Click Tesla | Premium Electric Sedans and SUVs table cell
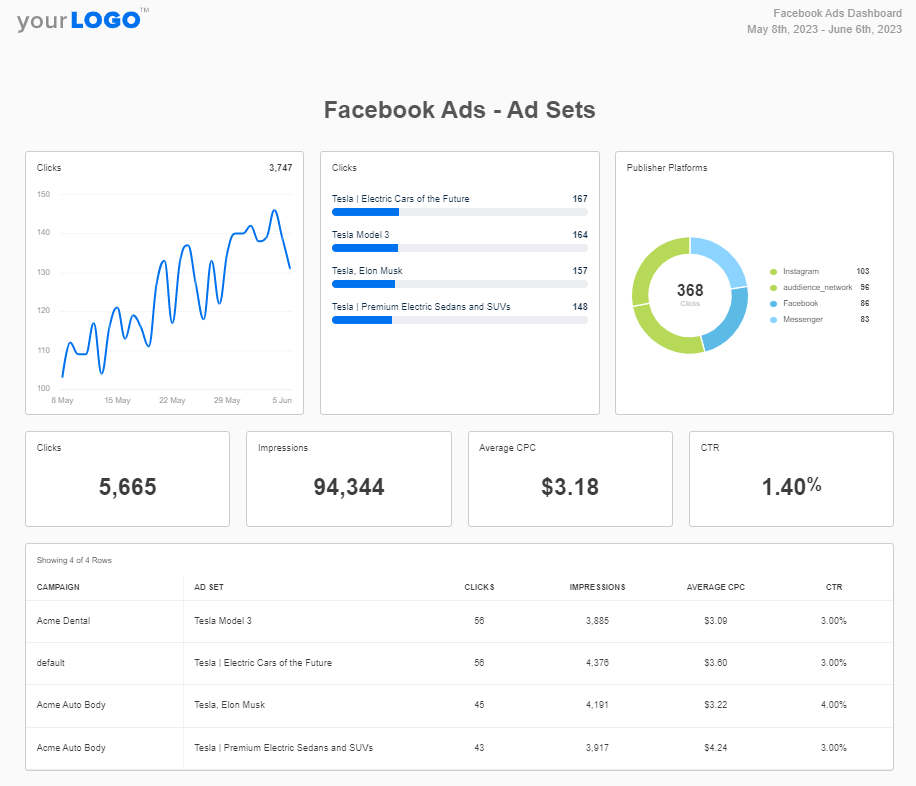Image resolution: width=916 pixels, height=786 pixels. tap(283, 747)
